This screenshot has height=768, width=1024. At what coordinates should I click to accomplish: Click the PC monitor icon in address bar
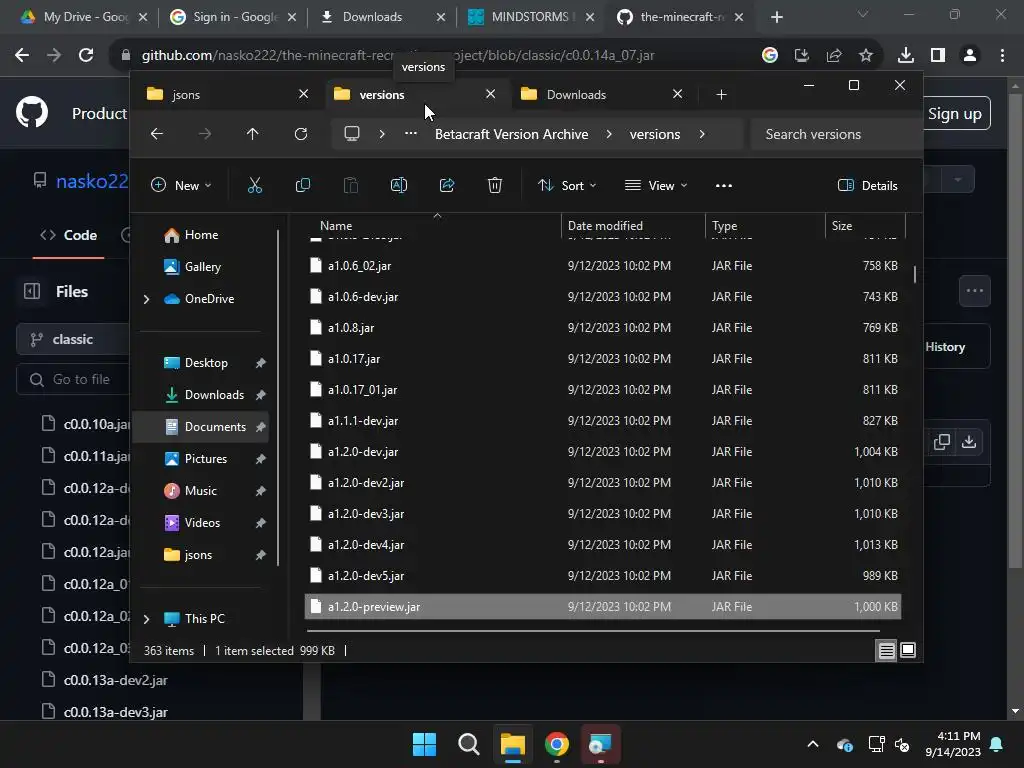(x=352, y=134)
